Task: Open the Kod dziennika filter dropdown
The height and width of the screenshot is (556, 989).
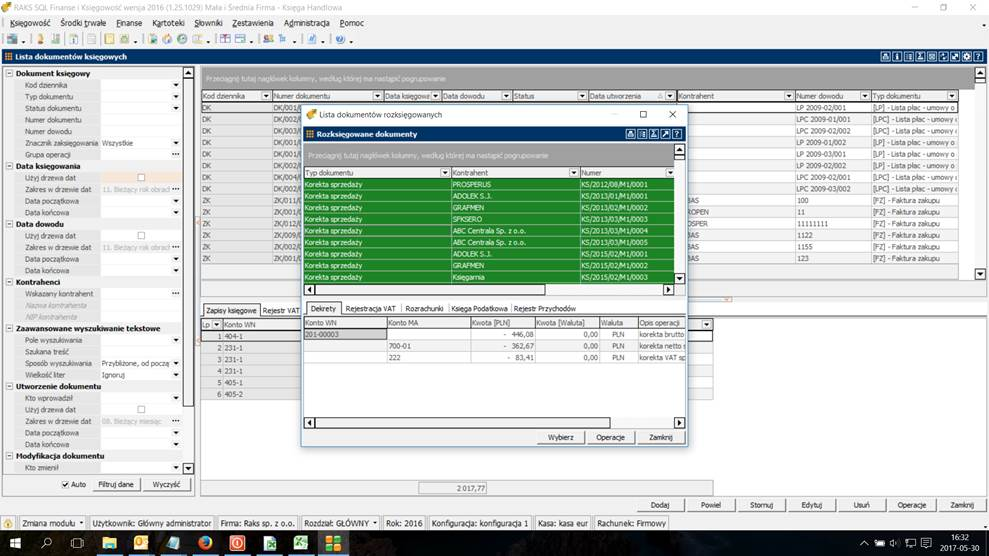Action: (x=176, y=85)
